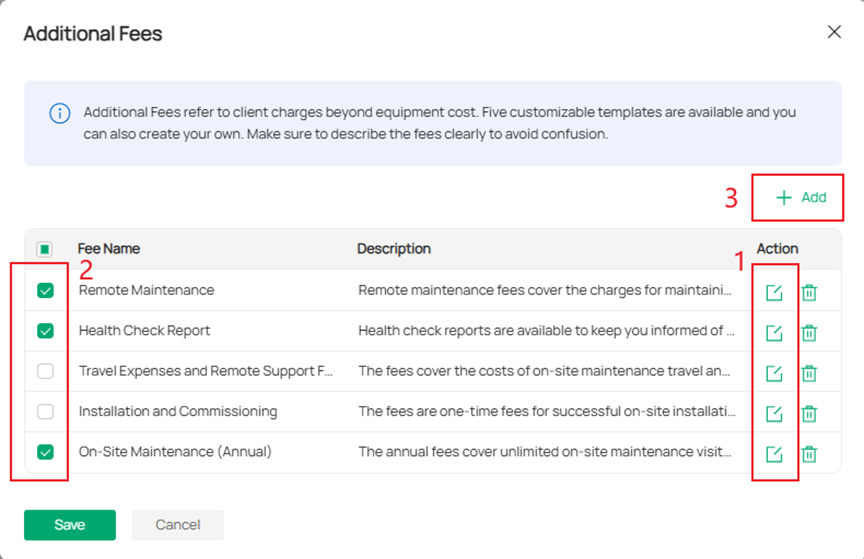This screenshot has height=559, width=864.
Task: Cancel the additional fees changes
Action: 178,525
